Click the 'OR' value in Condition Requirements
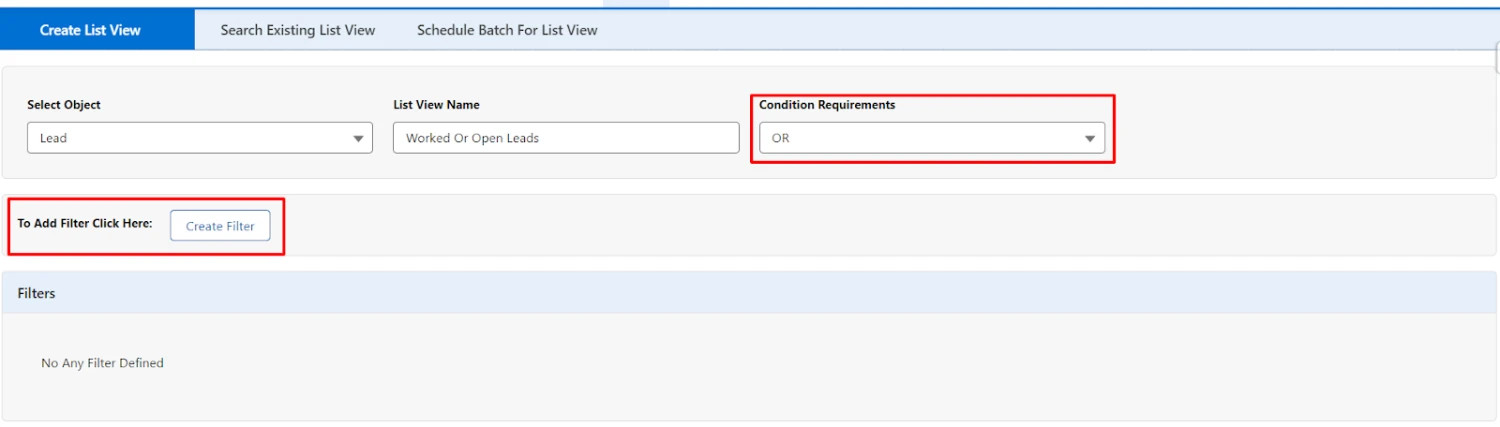 (781, 138)
